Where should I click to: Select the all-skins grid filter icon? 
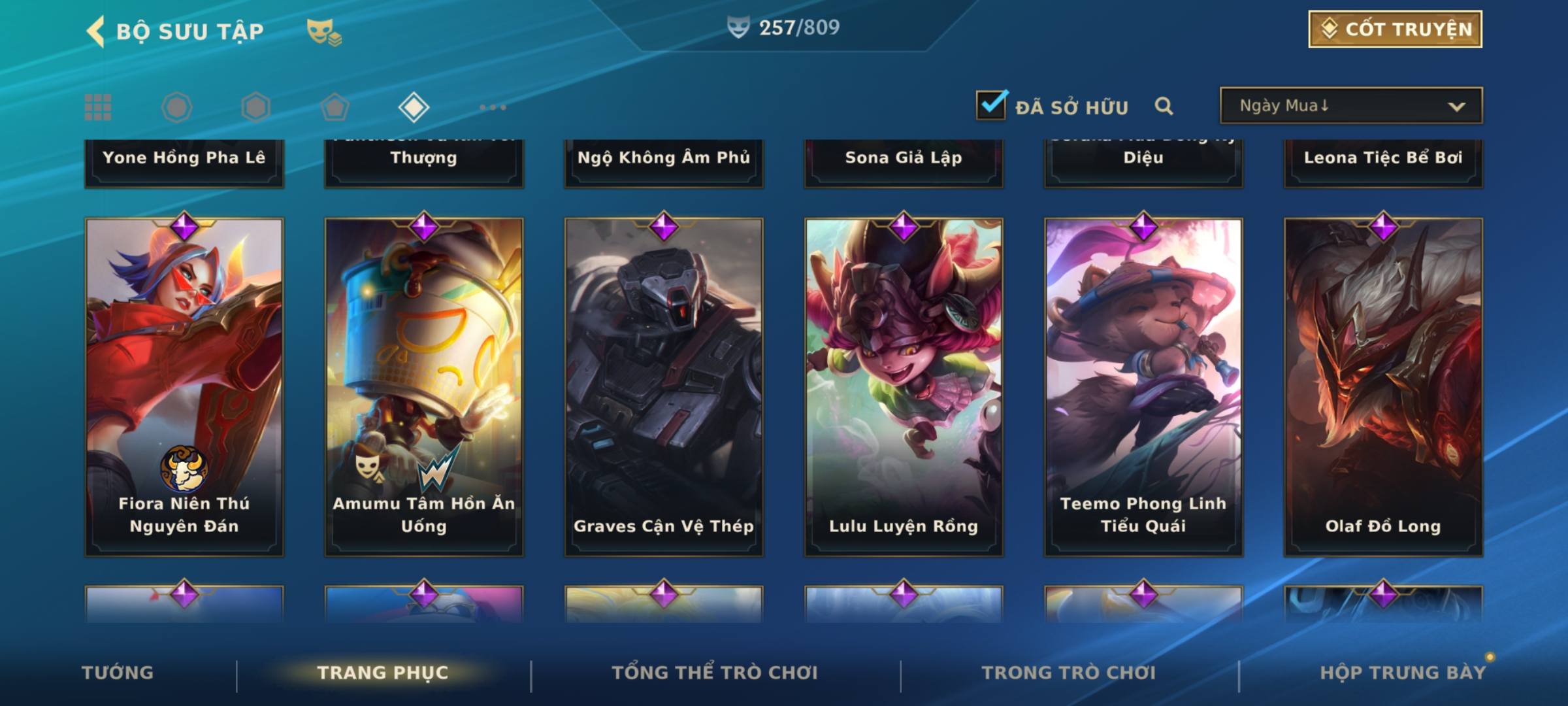pyautogui.click(x=98, y=107)
